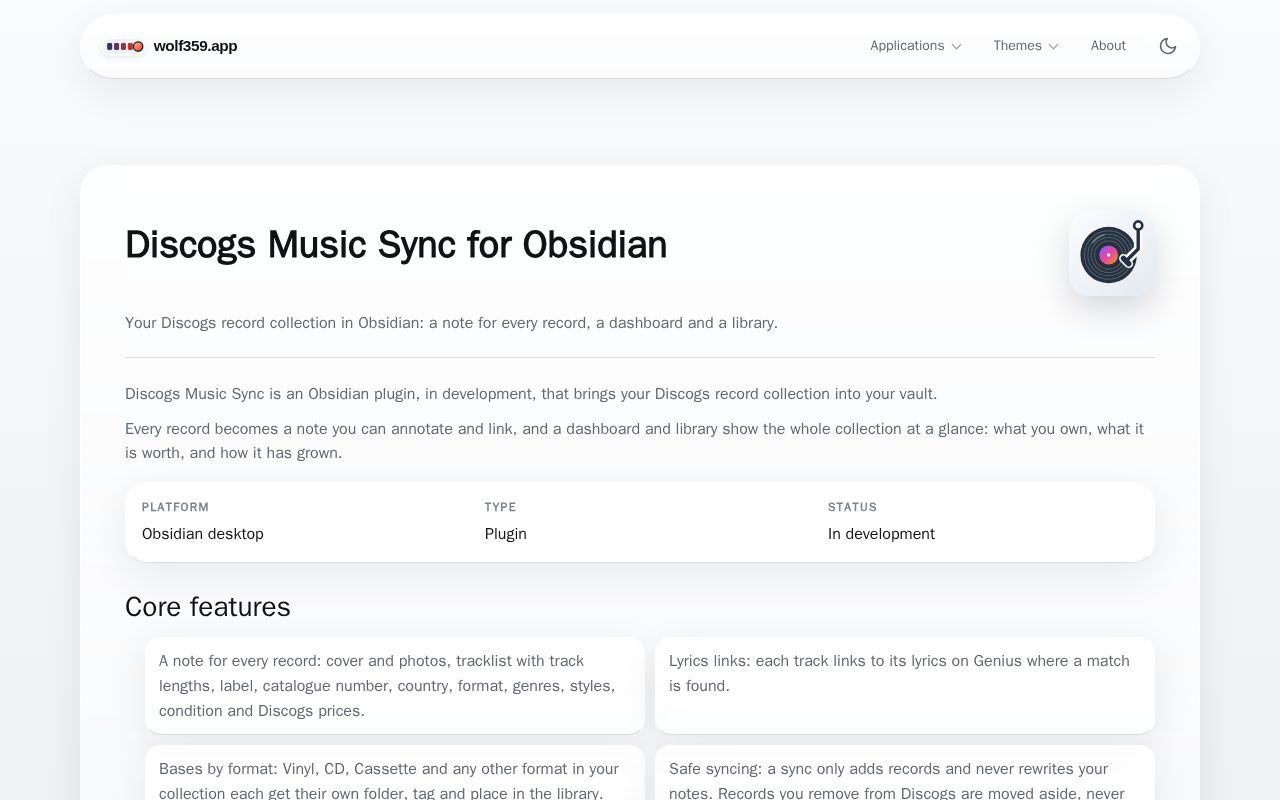Click the STATUS label
The height and width of the screenshot is (800, 1280).
[852, 507]
